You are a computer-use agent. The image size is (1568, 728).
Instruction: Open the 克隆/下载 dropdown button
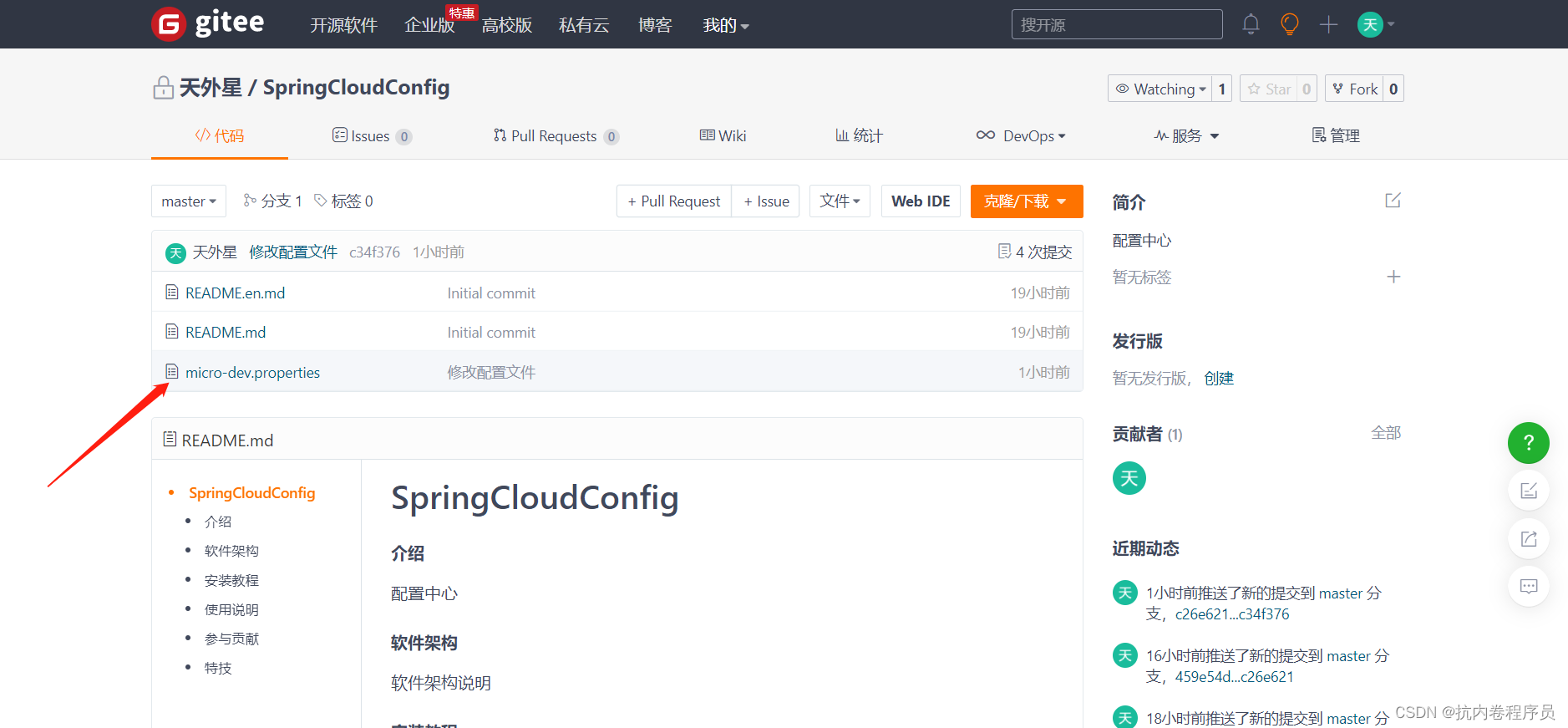(x=1027, y=201)
